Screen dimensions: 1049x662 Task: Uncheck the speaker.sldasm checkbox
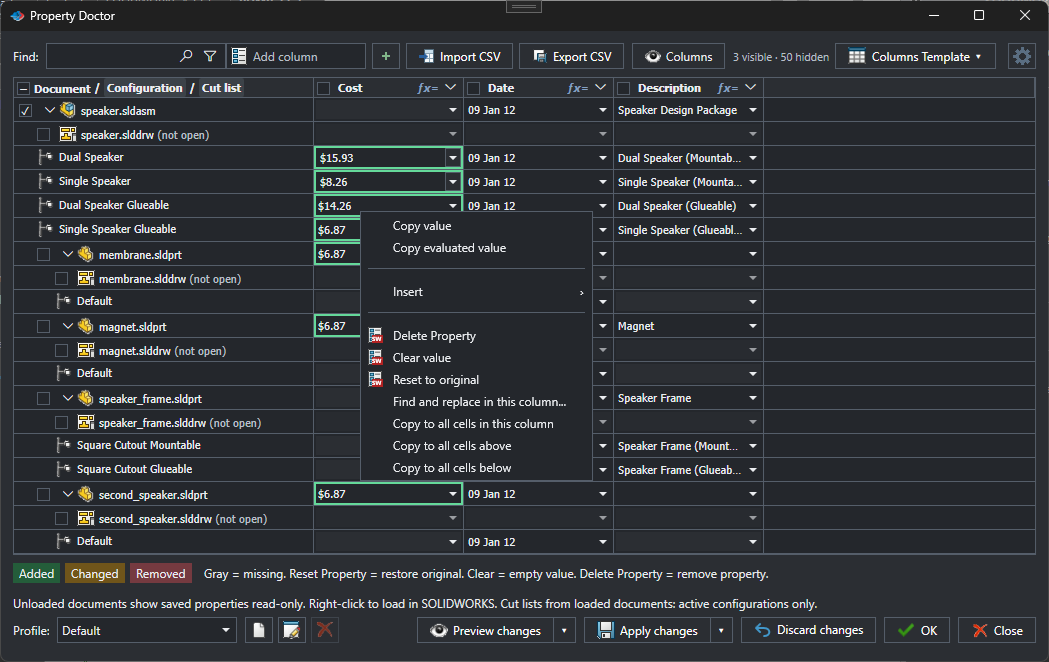pos(25,110)
